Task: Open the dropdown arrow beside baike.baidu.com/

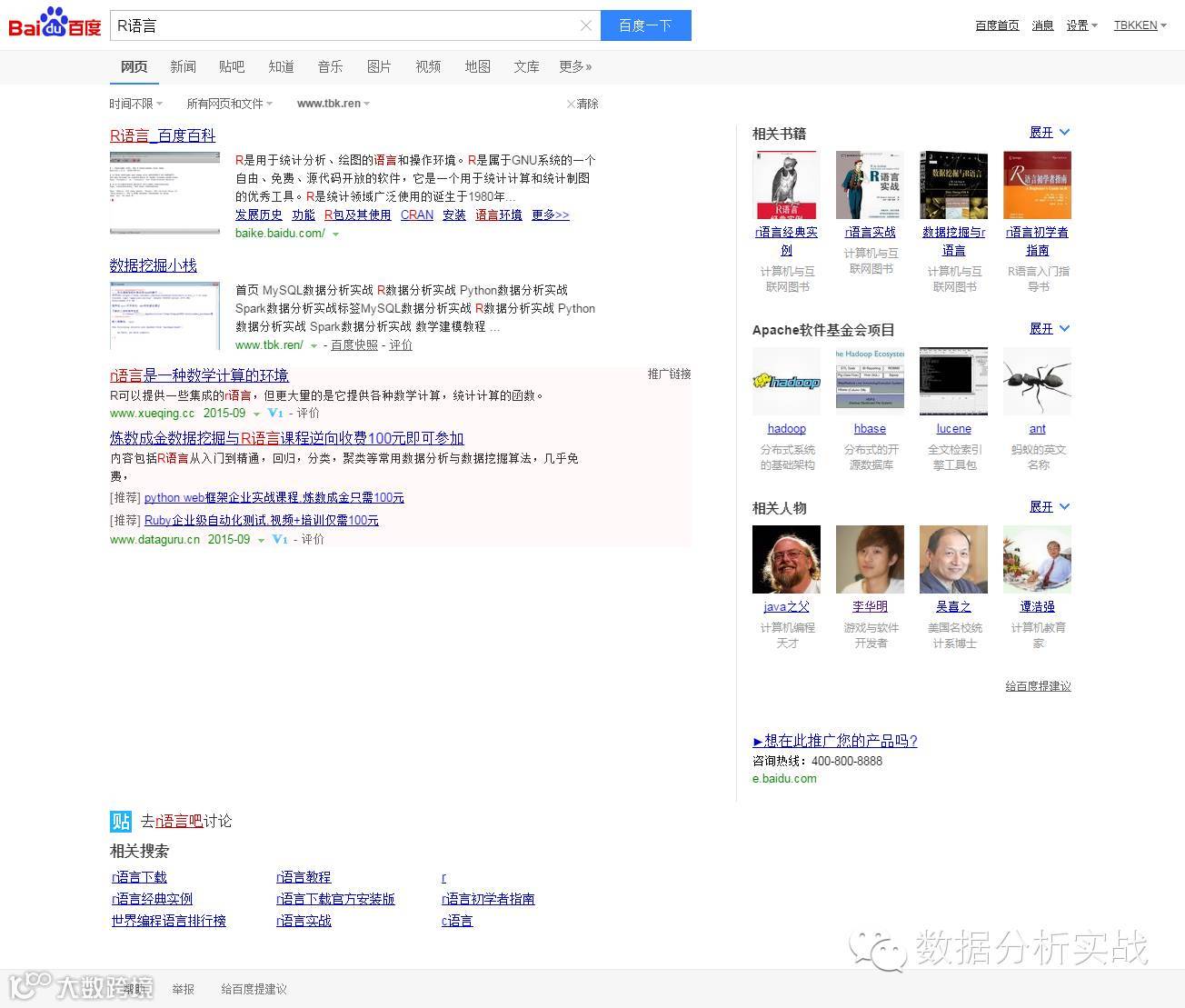Action: click(335, 235)
